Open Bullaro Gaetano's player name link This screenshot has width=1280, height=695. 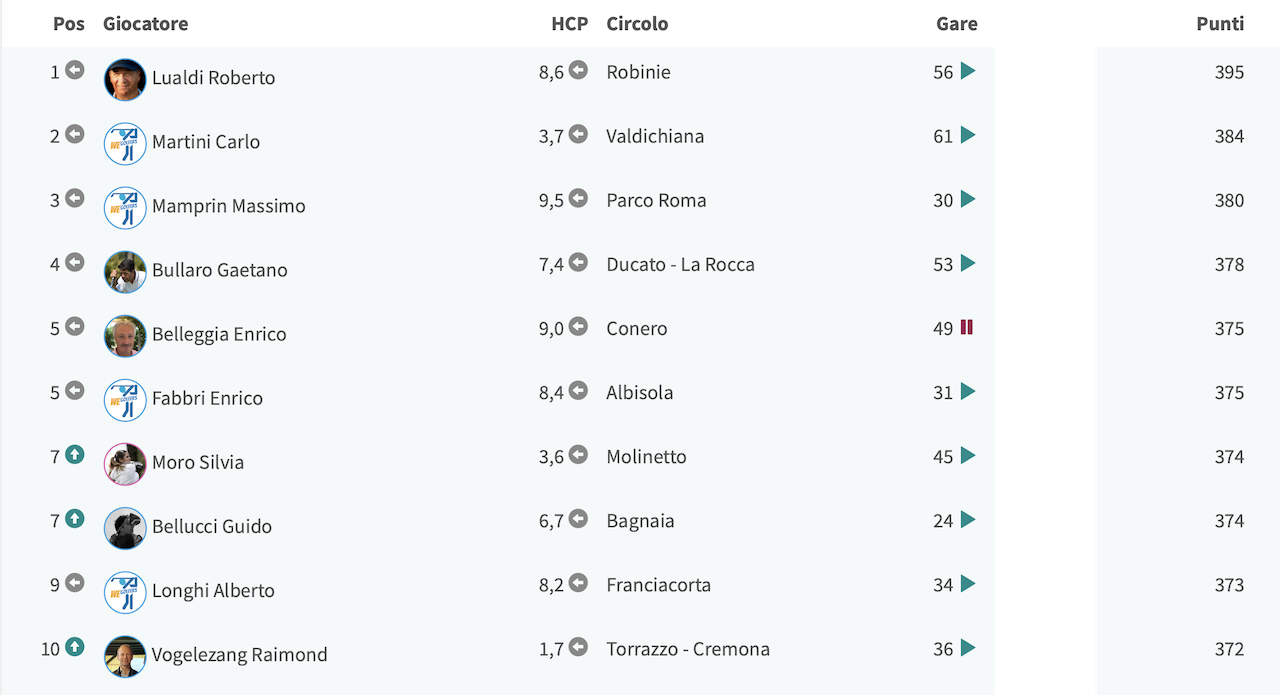pyautogui.click(x=220, y=270)
